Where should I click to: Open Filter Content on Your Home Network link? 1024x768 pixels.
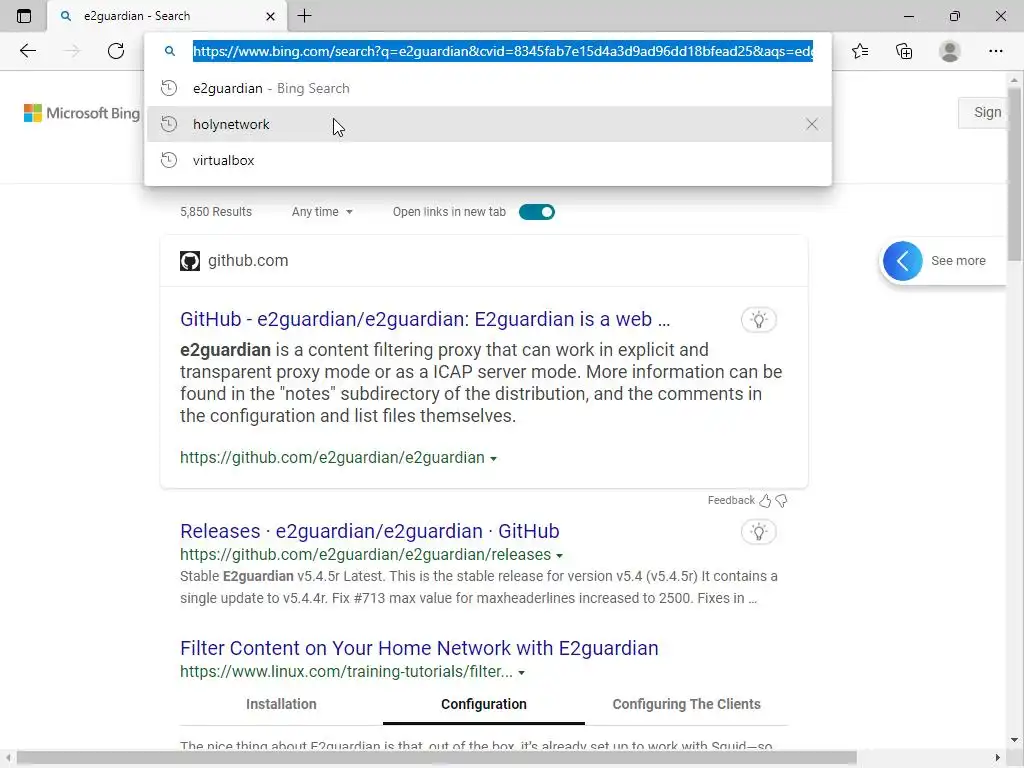(x=419, y=648)
